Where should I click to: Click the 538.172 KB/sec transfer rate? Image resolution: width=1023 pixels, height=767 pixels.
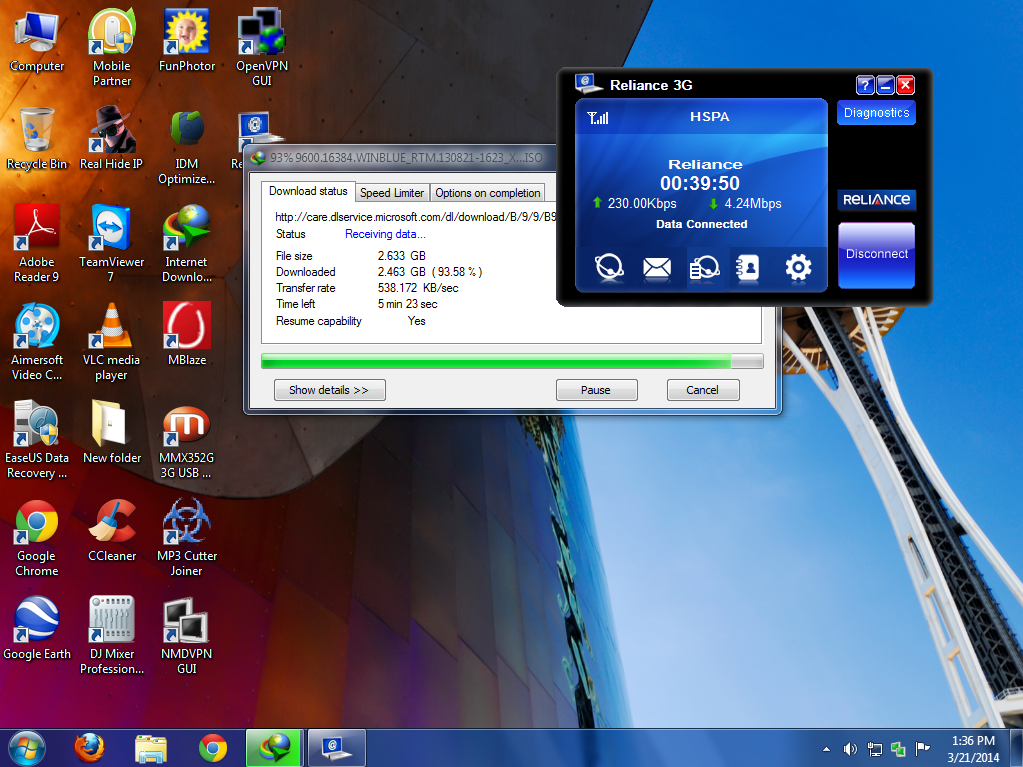pyautogui.click(x=418, y=288)
